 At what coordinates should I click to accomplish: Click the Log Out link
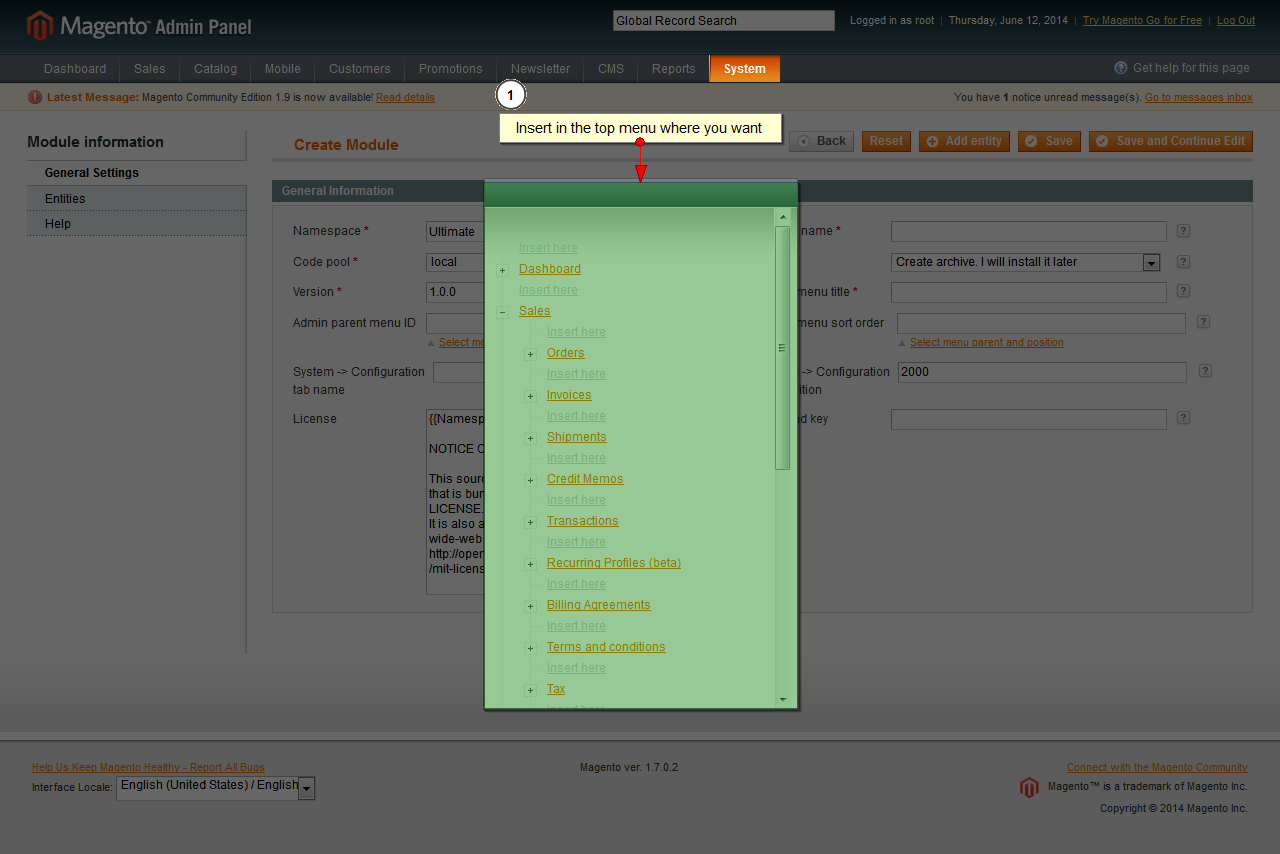pyautogui.click(x=1236, y=20)
